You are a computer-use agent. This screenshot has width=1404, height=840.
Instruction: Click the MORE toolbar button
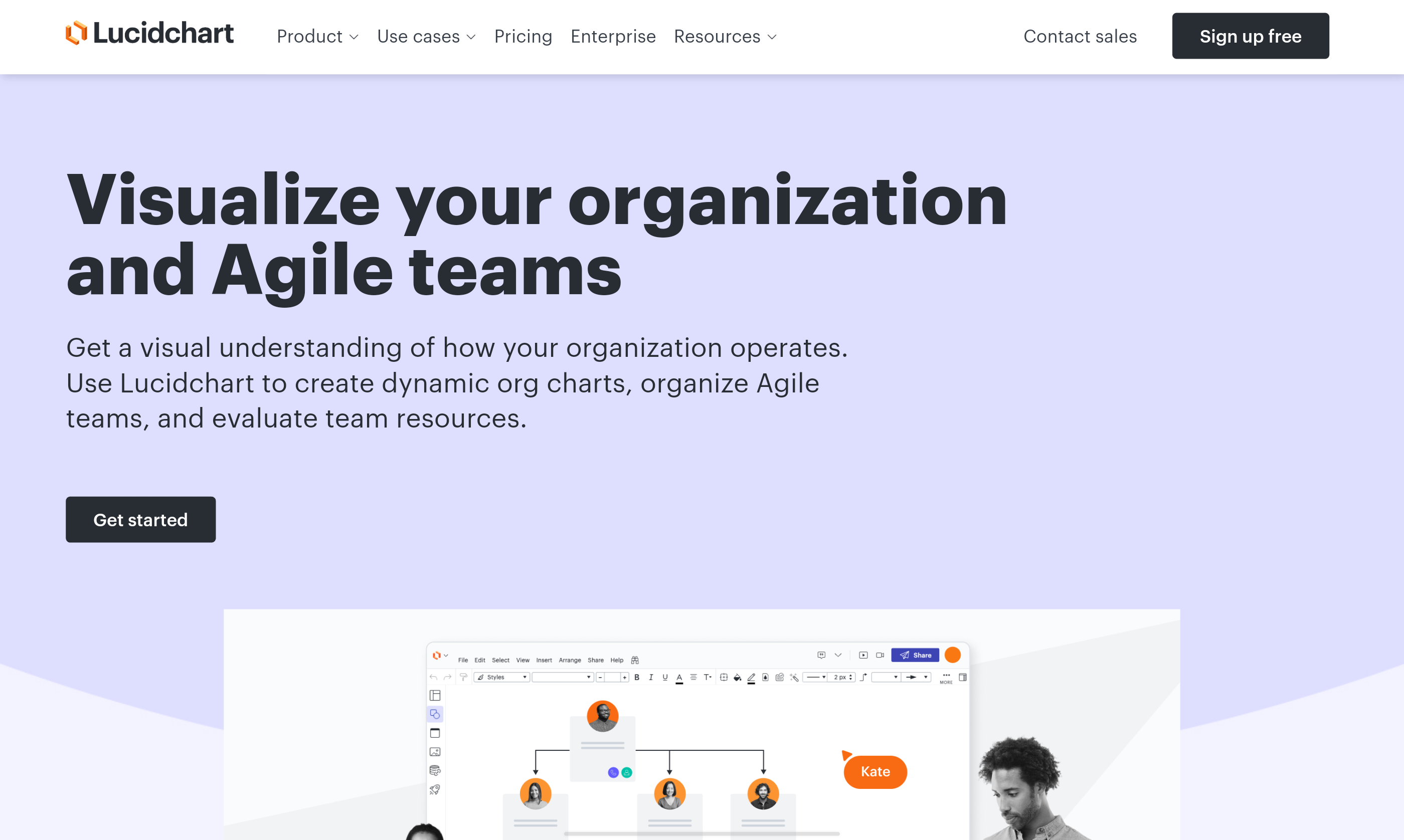coord(947,679)
